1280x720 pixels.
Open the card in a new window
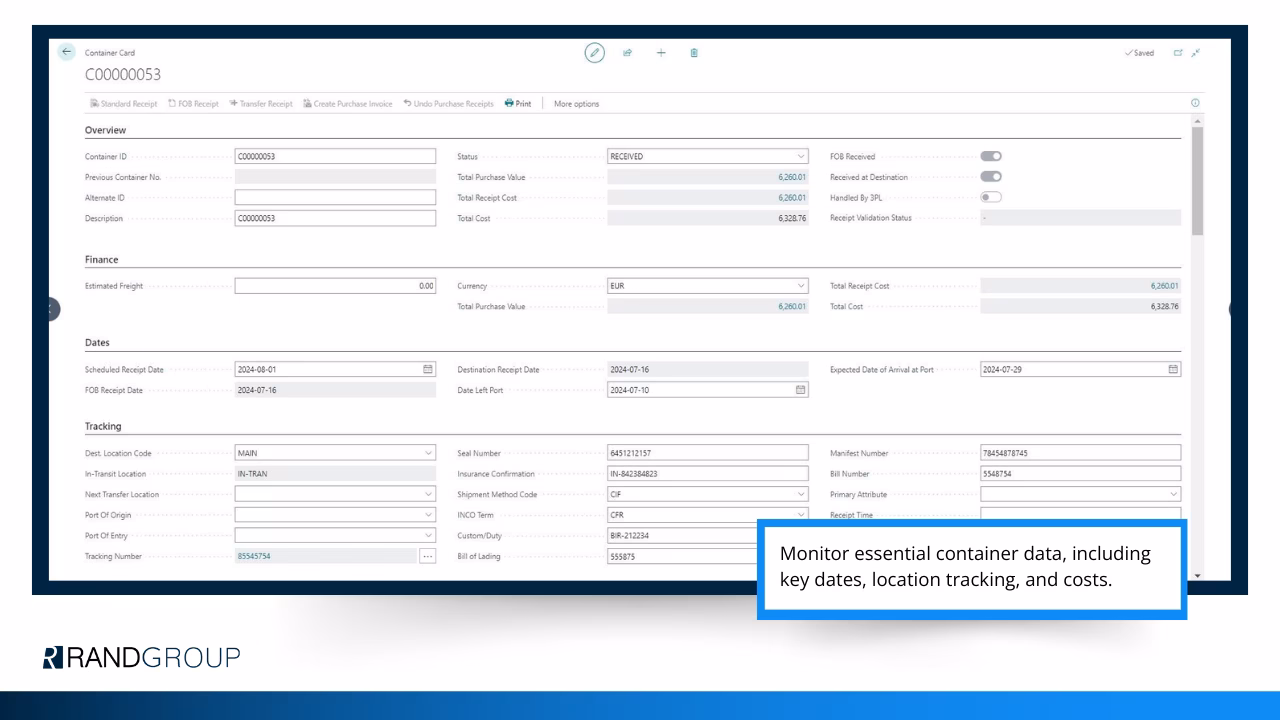click(1176, 53)
